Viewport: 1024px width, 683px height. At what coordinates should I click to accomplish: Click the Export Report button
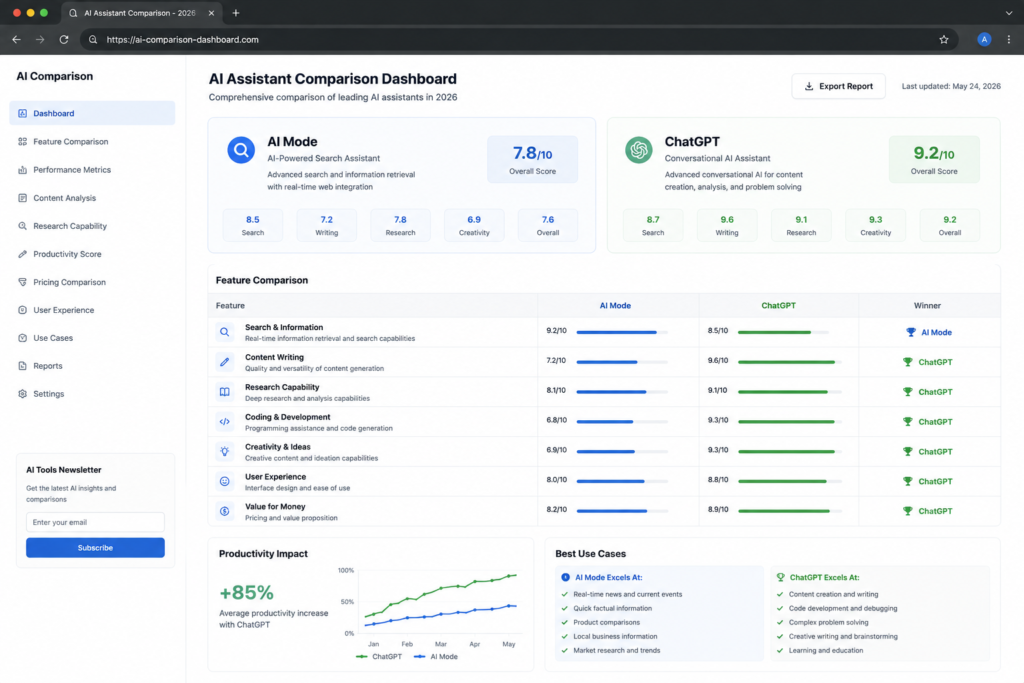(x=839, y=86)
